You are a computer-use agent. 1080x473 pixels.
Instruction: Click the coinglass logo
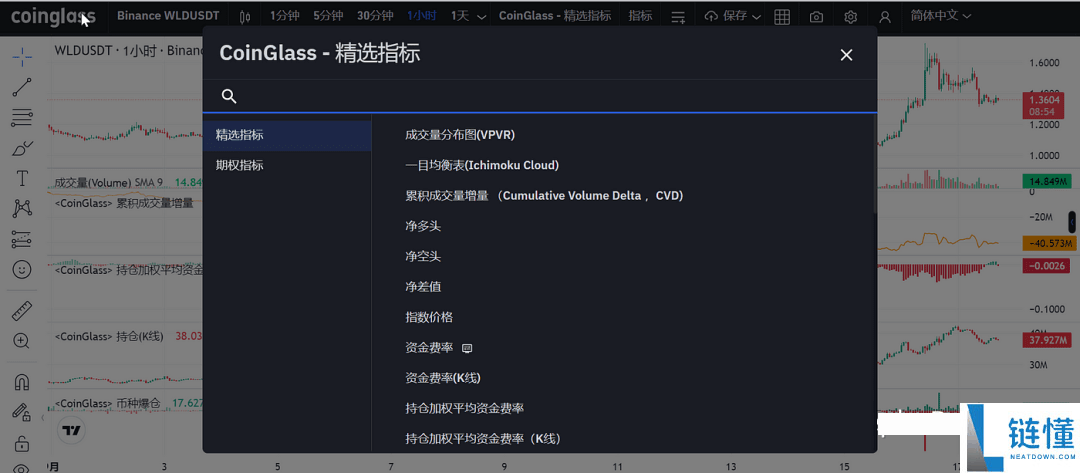point(53,17)
